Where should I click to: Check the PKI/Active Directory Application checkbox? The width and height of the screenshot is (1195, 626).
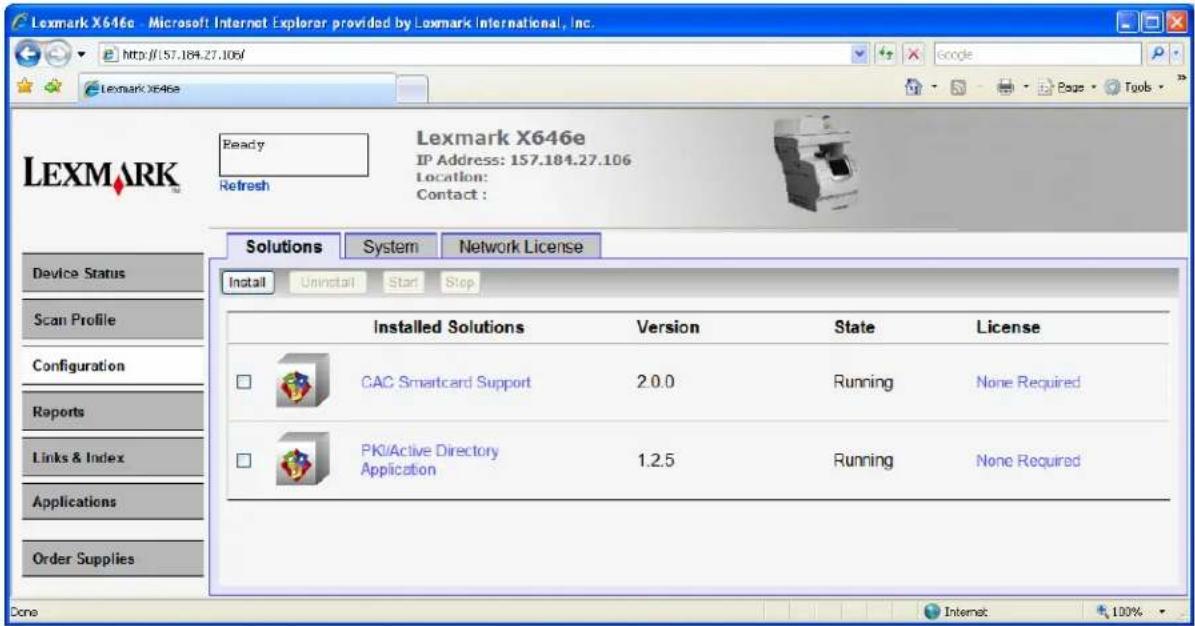click(244, 460)
